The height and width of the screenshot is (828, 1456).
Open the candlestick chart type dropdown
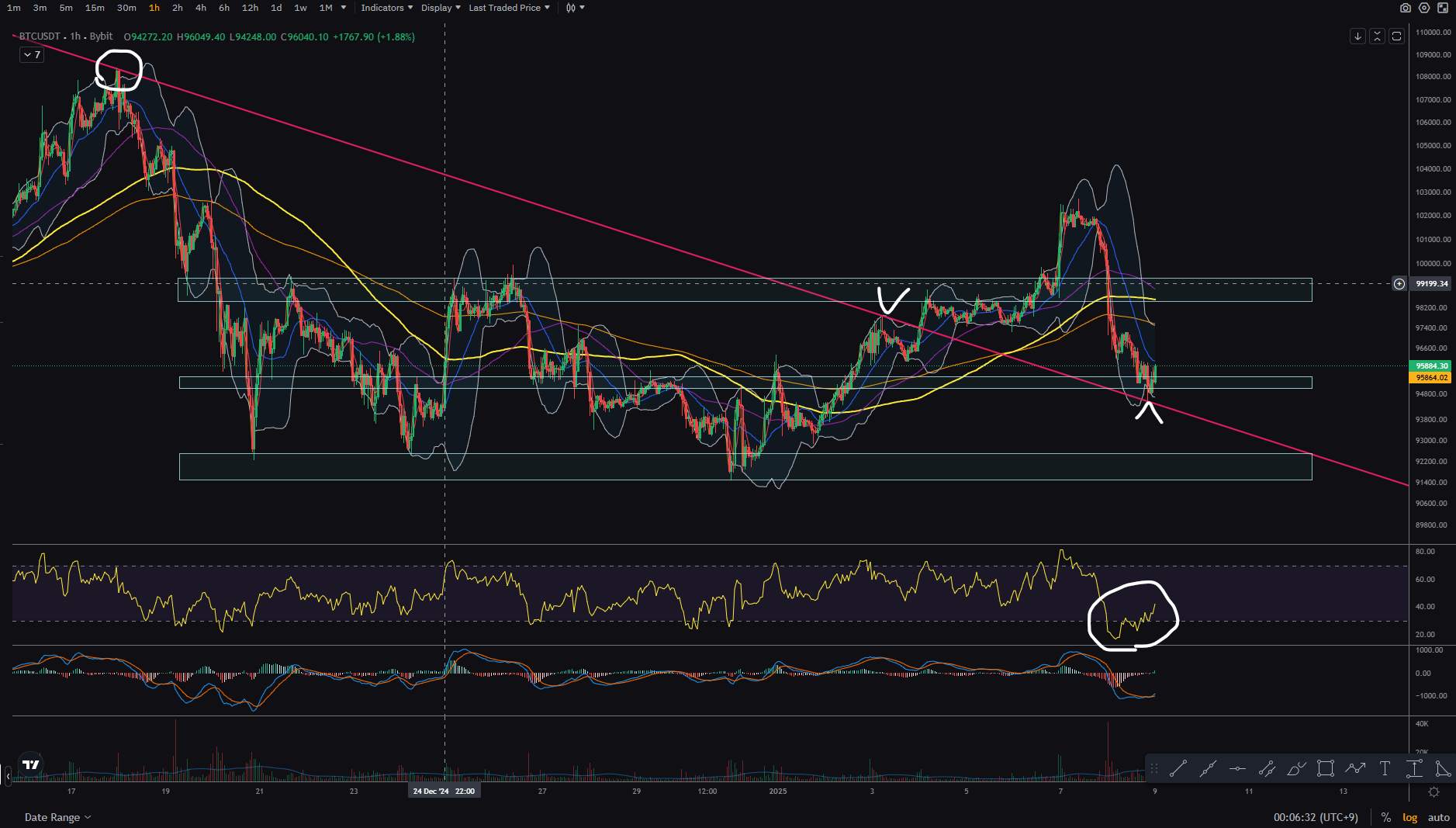pos(575,8)
